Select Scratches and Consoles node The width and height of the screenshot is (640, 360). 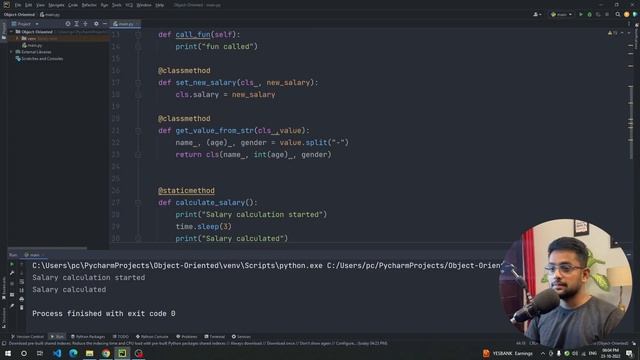pyautogui.click(x=39, y=59)
